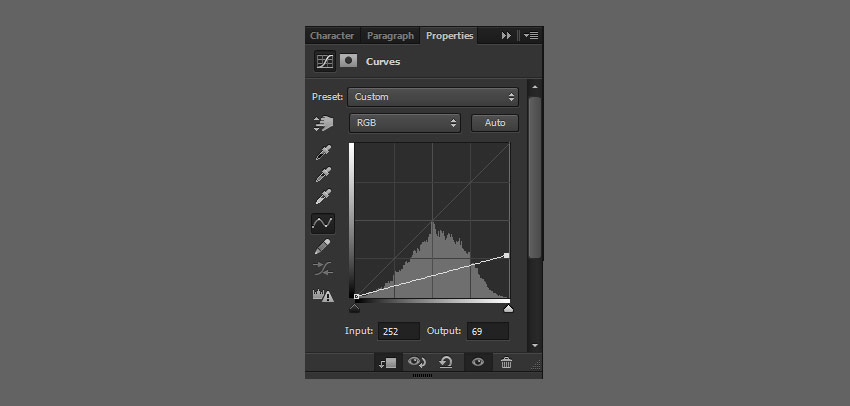Click the histogram clipping warning icon
850x406 pixels.
(323, 295)
